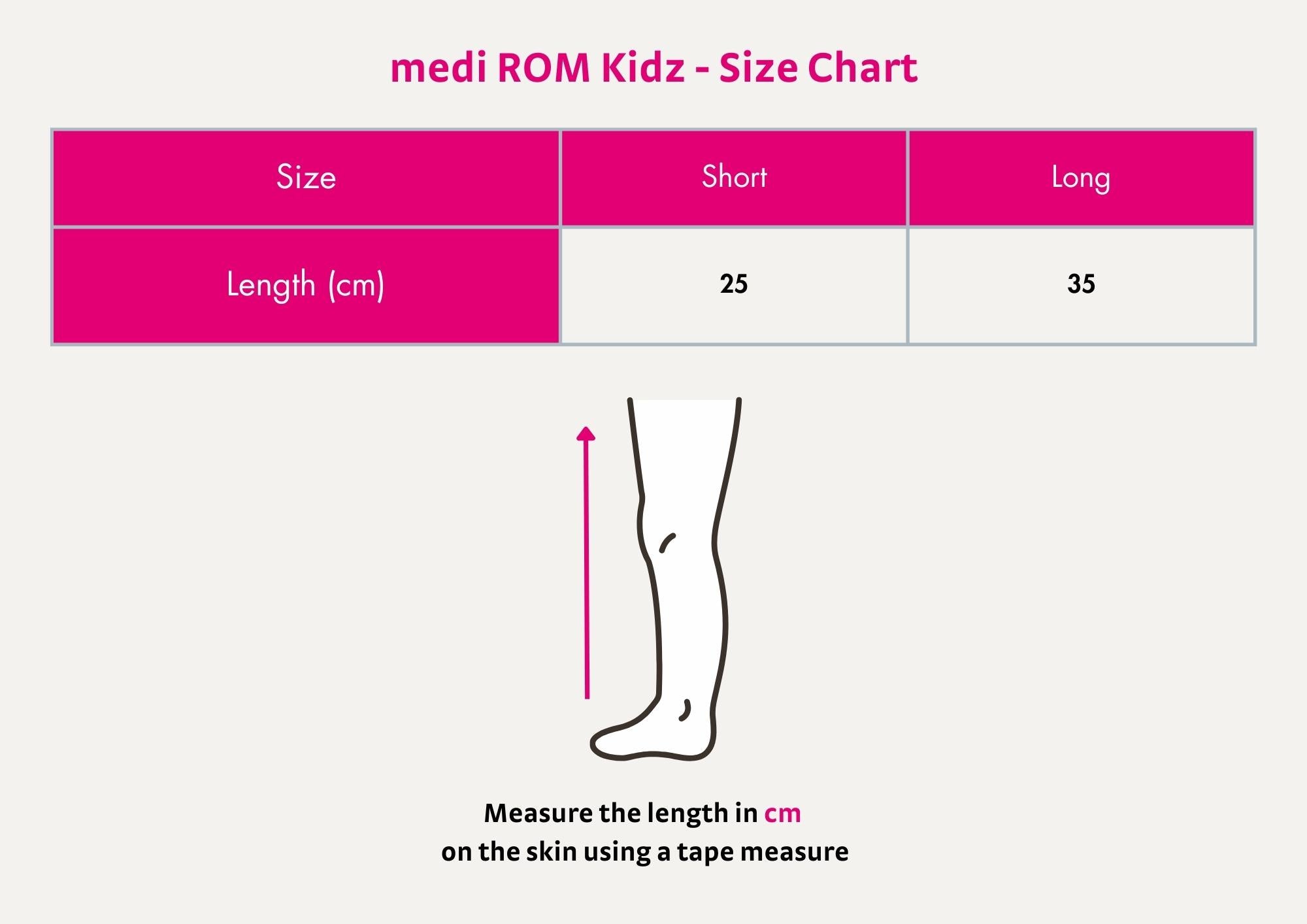Click the 25 value under Short
The width and height of the screenshot is (1307, 924).
click(734, 284)
